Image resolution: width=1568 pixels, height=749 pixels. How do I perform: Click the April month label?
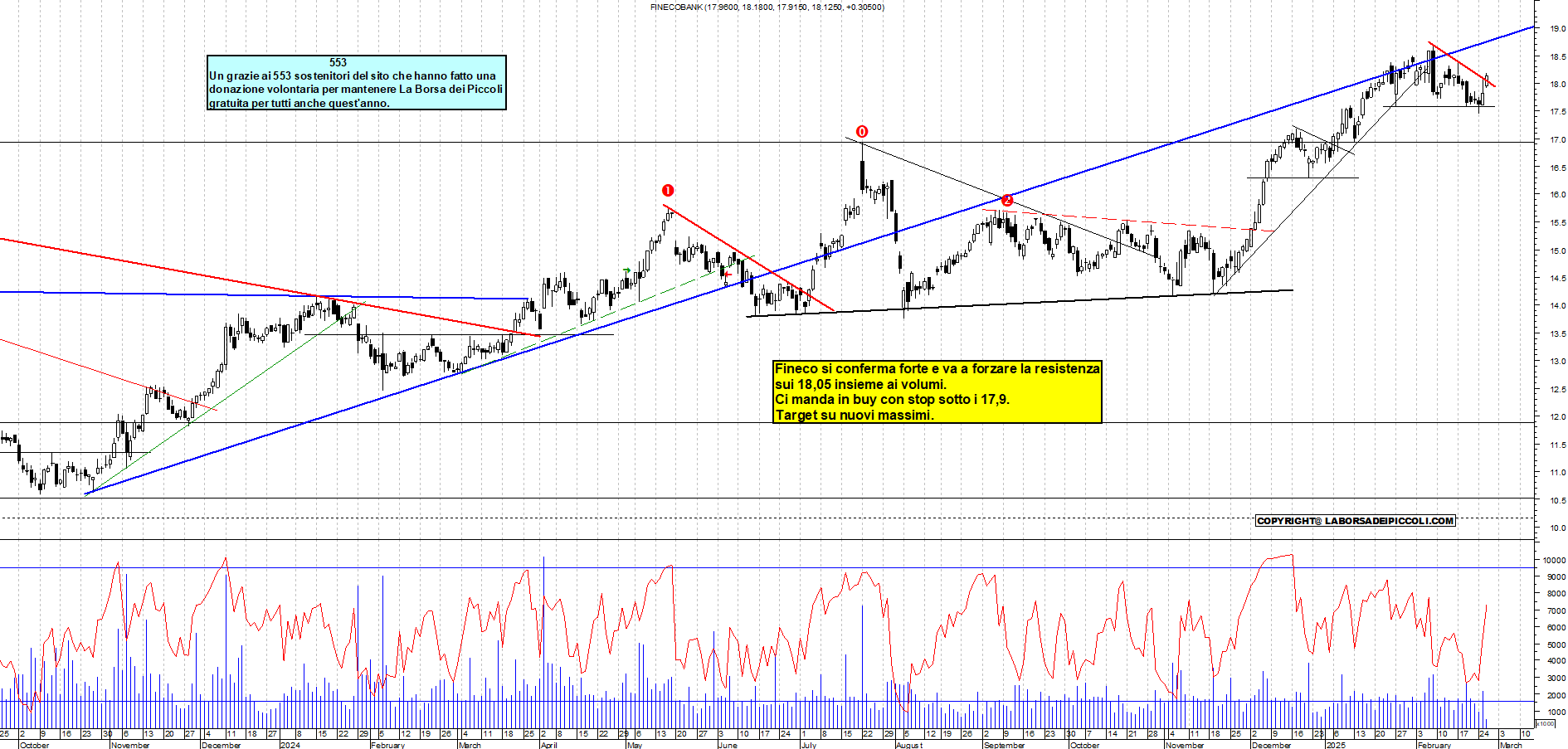coord(549,745)
